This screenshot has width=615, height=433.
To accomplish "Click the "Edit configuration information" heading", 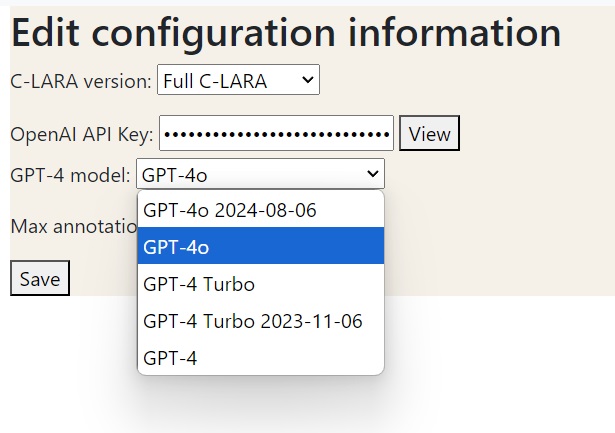I will click(286, 33).
